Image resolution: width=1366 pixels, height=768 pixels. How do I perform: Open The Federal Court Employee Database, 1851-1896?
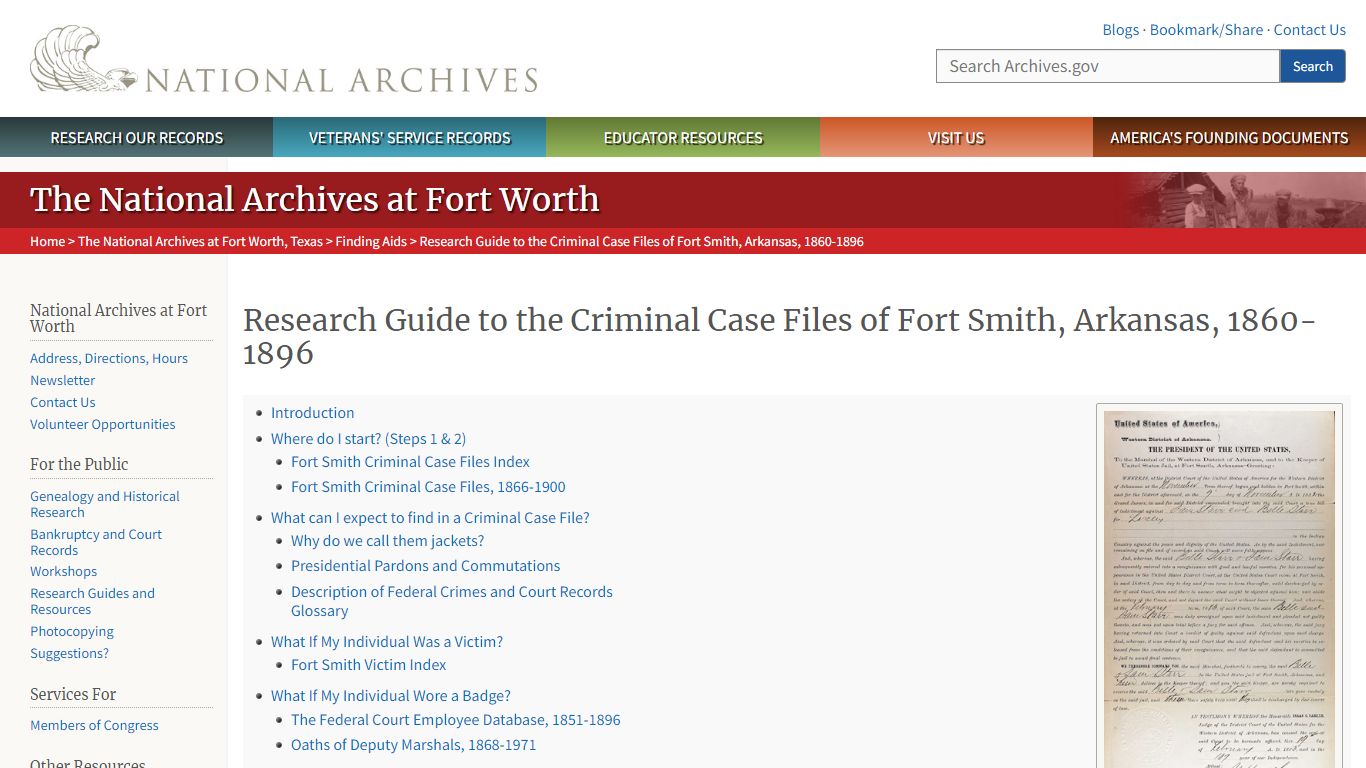pos(456,719)
